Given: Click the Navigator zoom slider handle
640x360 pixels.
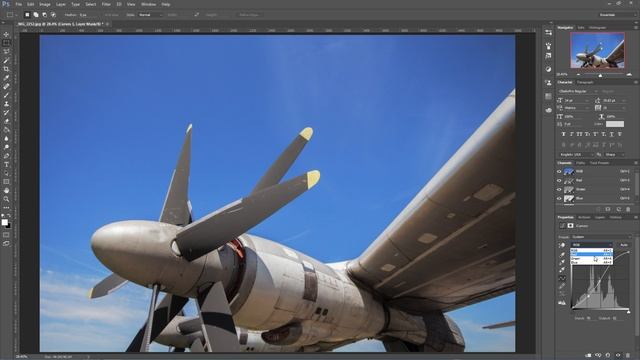Looking at the screenshot, I should pyautogui.click(x=600, y=75).
